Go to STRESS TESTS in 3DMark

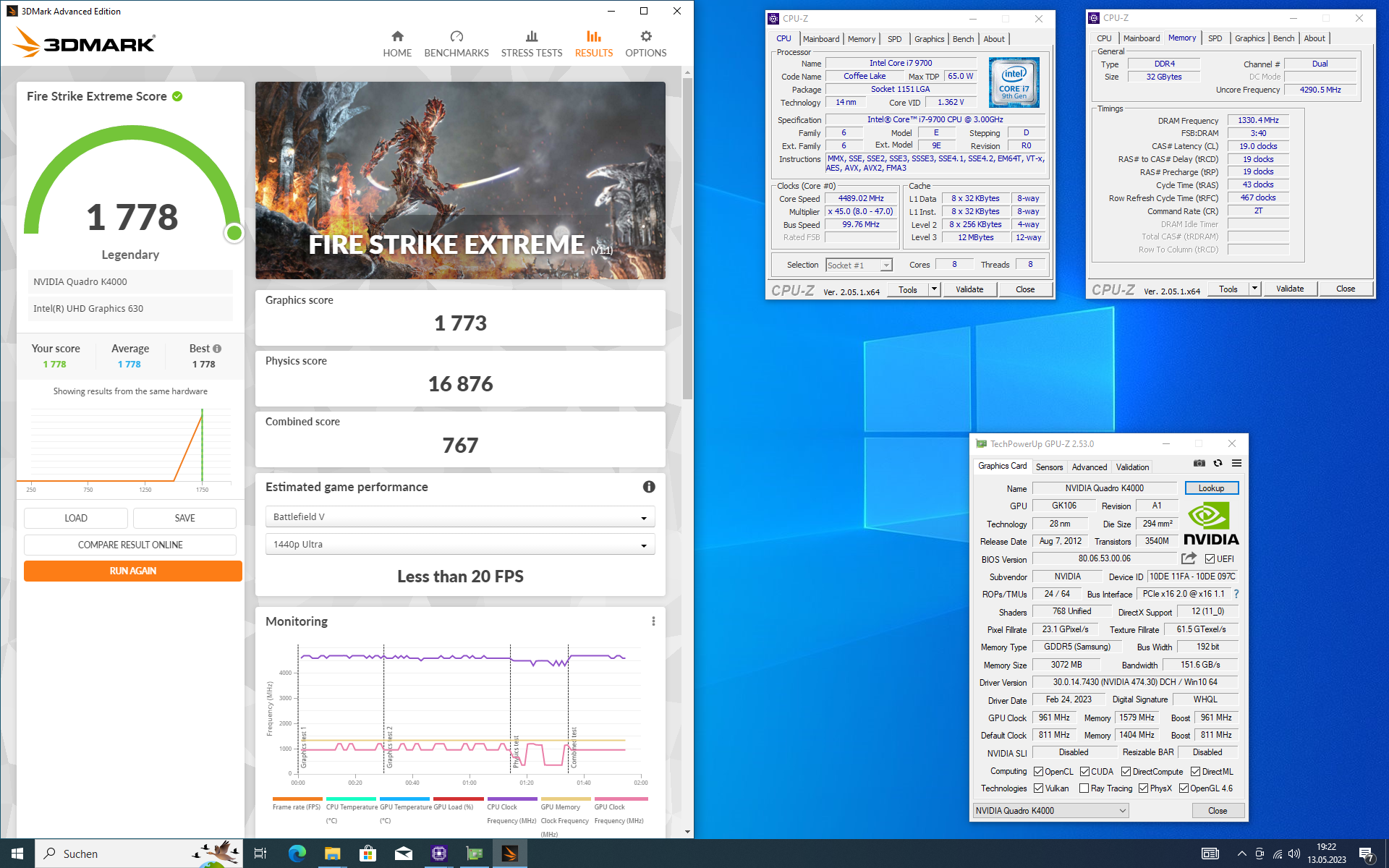[x=532, y=44]
